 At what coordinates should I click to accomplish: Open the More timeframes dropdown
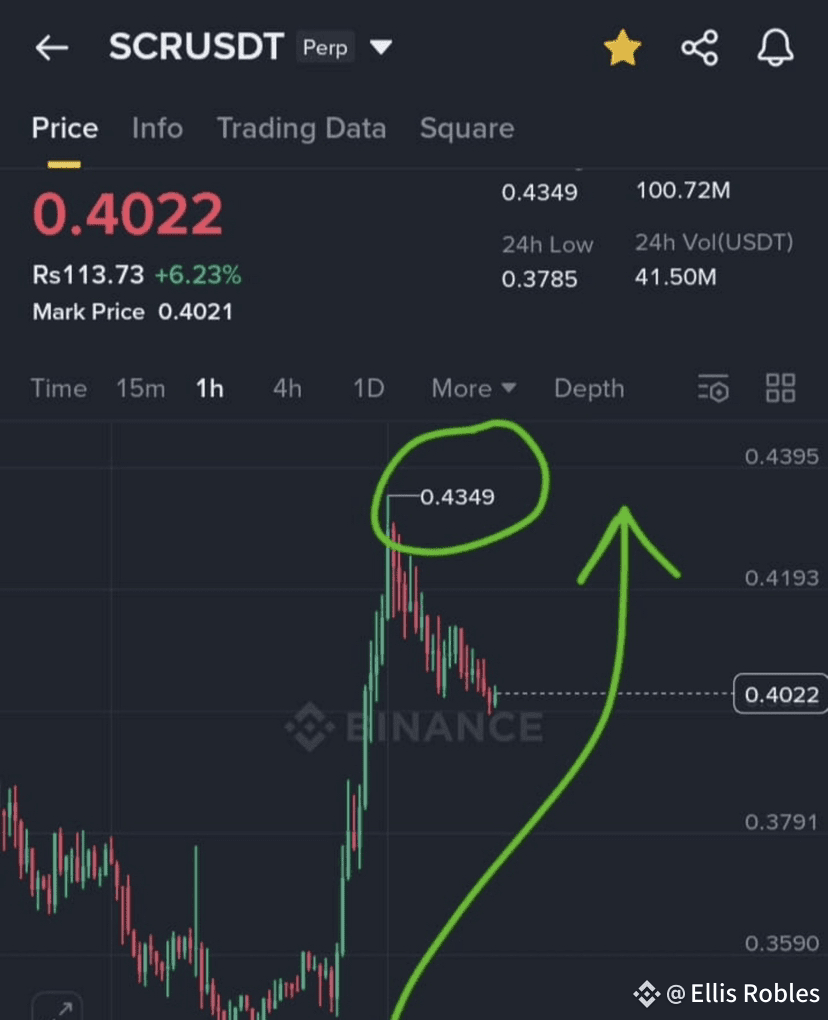coord(474,388)
